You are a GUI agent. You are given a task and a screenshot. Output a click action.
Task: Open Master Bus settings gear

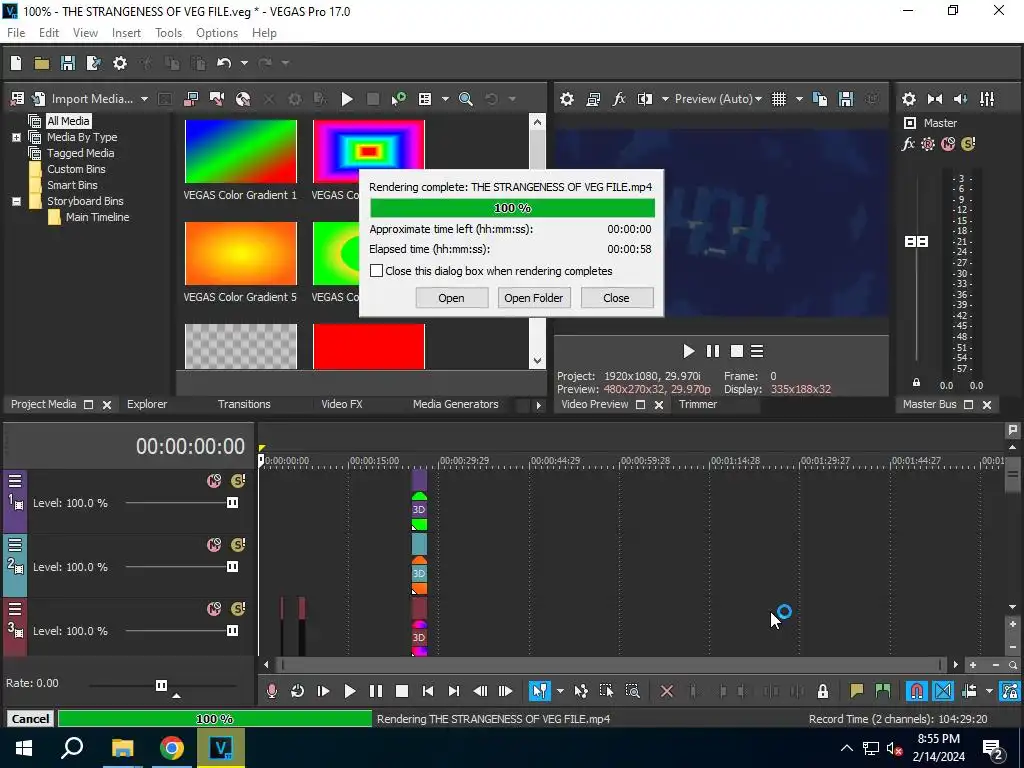[x=908, y=99]
